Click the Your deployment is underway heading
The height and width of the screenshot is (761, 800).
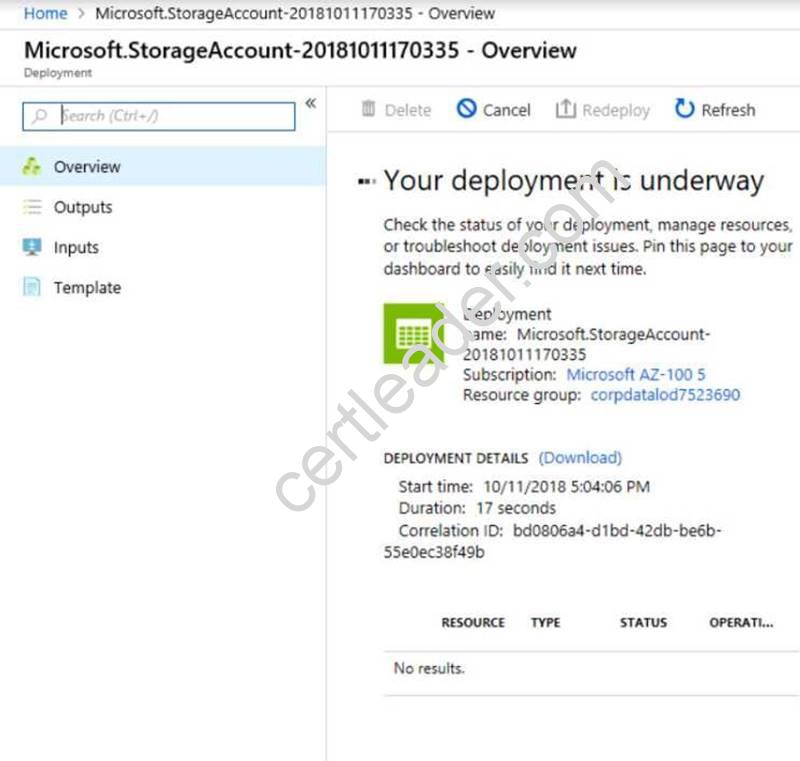pos(573,180)
